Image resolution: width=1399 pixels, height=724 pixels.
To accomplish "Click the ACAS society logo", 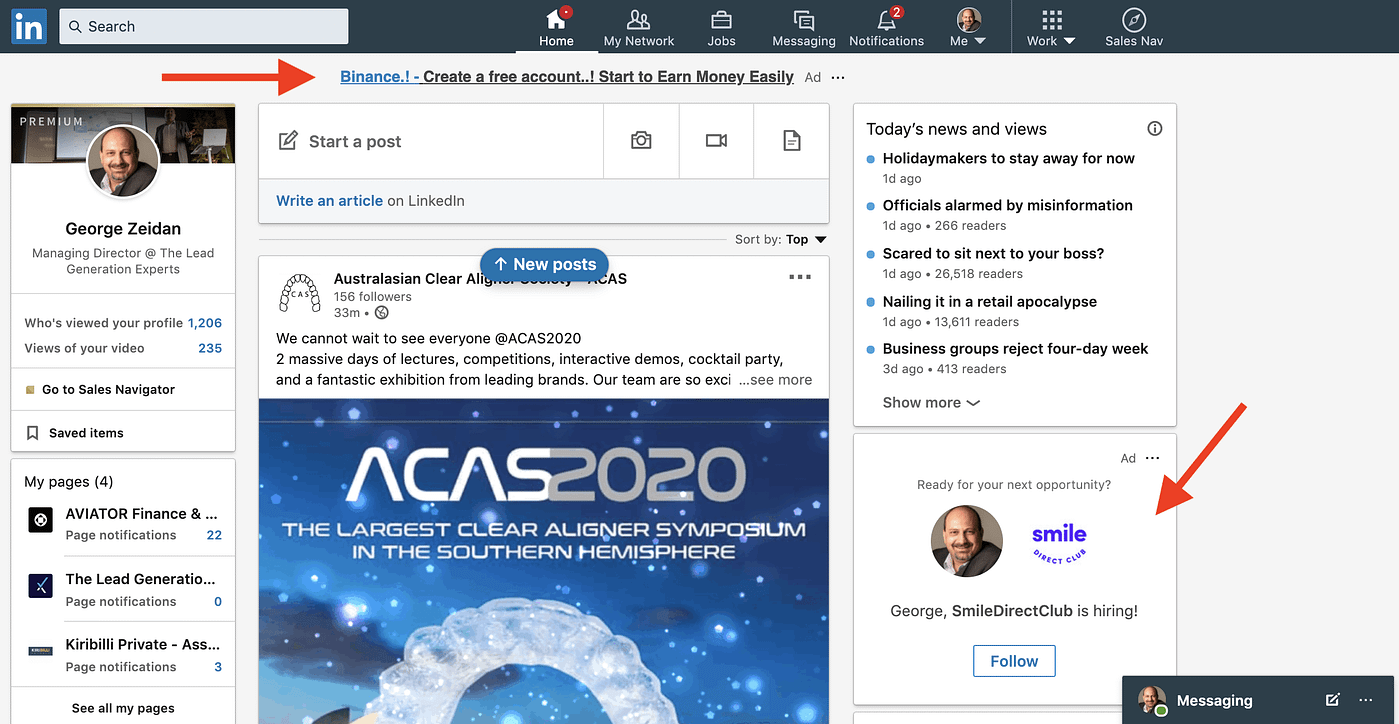I will tap(299, 293).
